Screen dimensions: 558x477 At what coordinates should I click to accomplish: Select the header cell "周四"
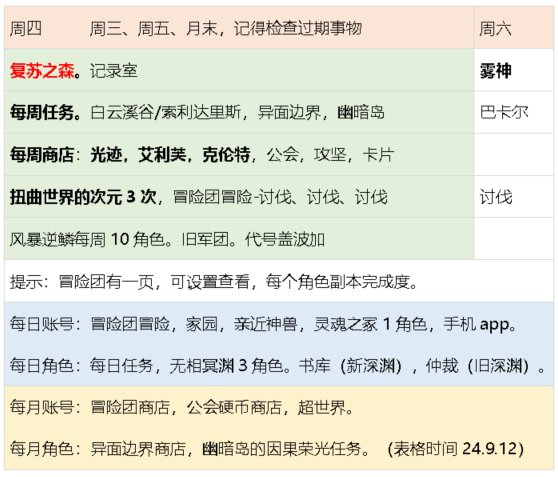pos(26,28)
